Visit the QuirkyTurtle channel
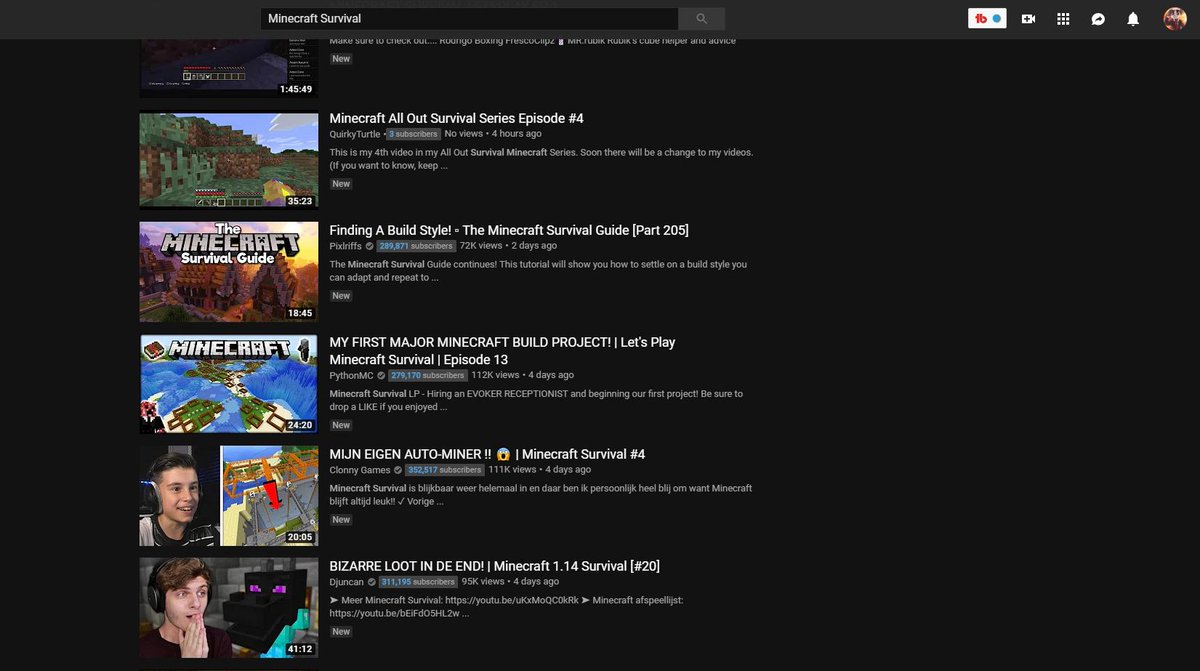The width and height of the screenshot is (1200, 671). [355, 133]
